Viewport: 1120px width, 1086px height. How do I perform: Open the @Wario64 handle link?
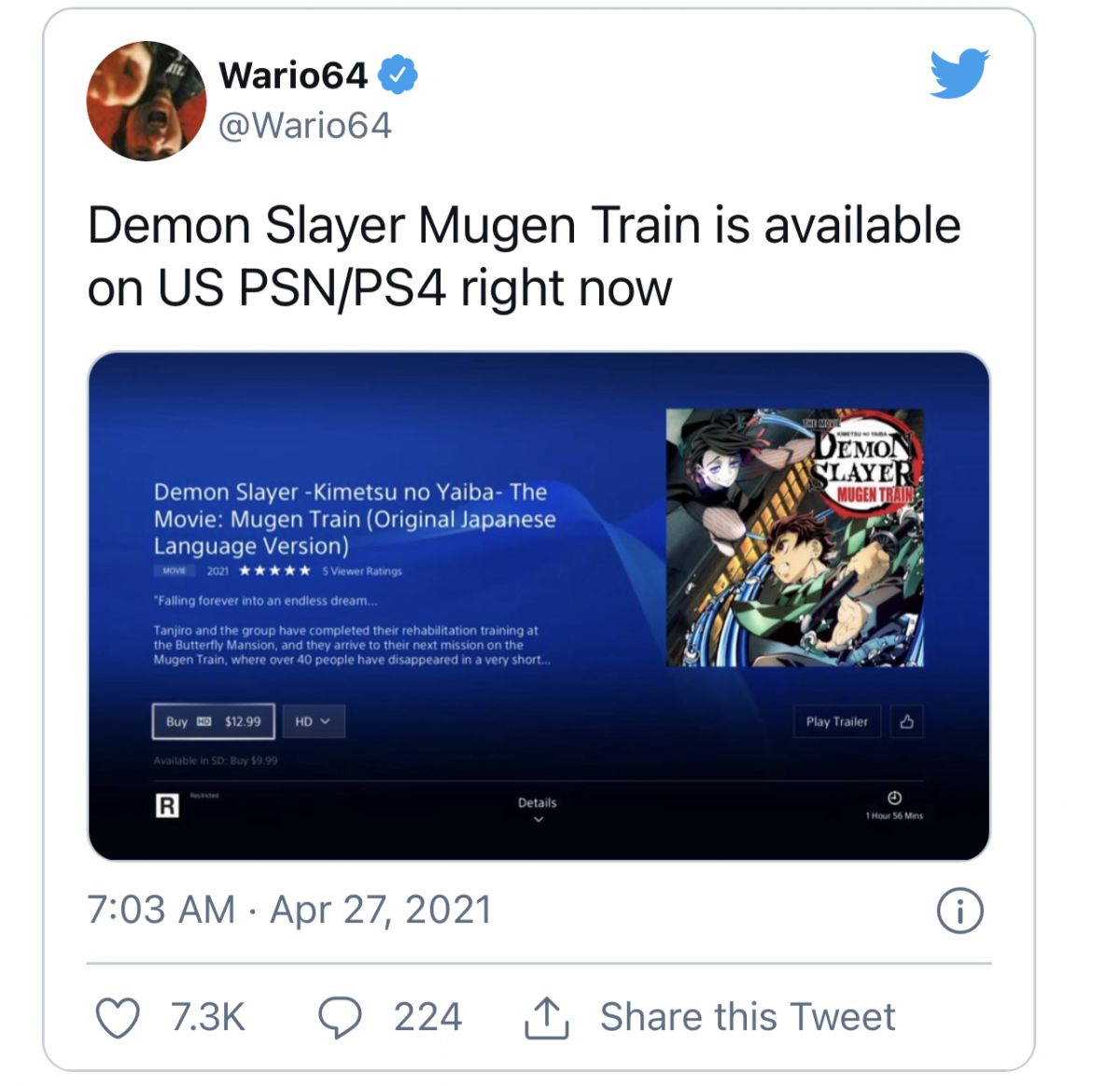coord(305,126)
